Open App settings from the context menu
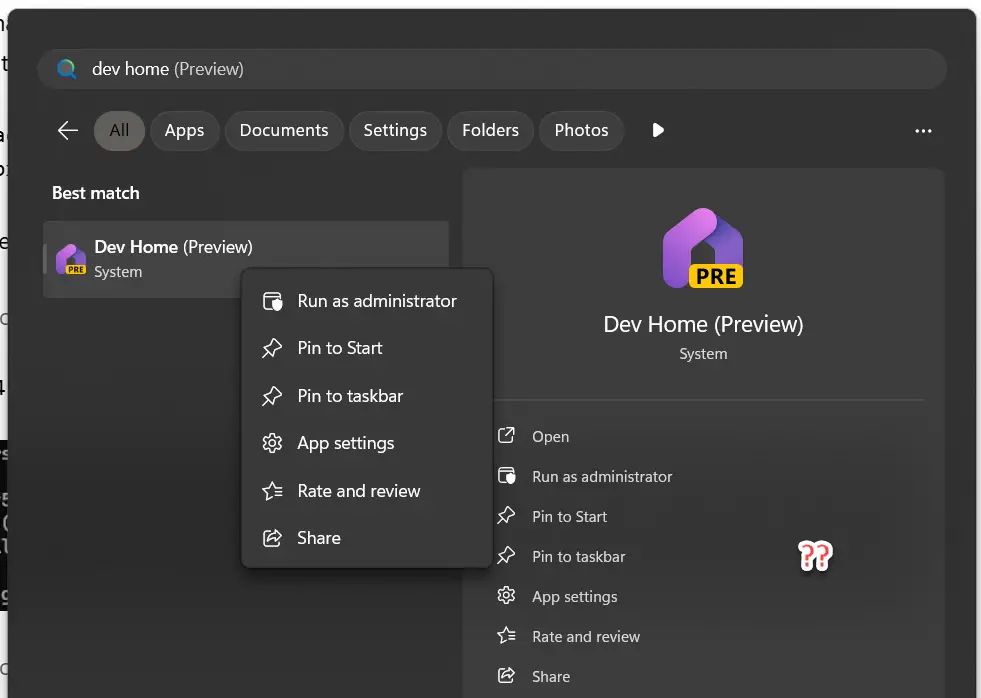 (367, 443)
